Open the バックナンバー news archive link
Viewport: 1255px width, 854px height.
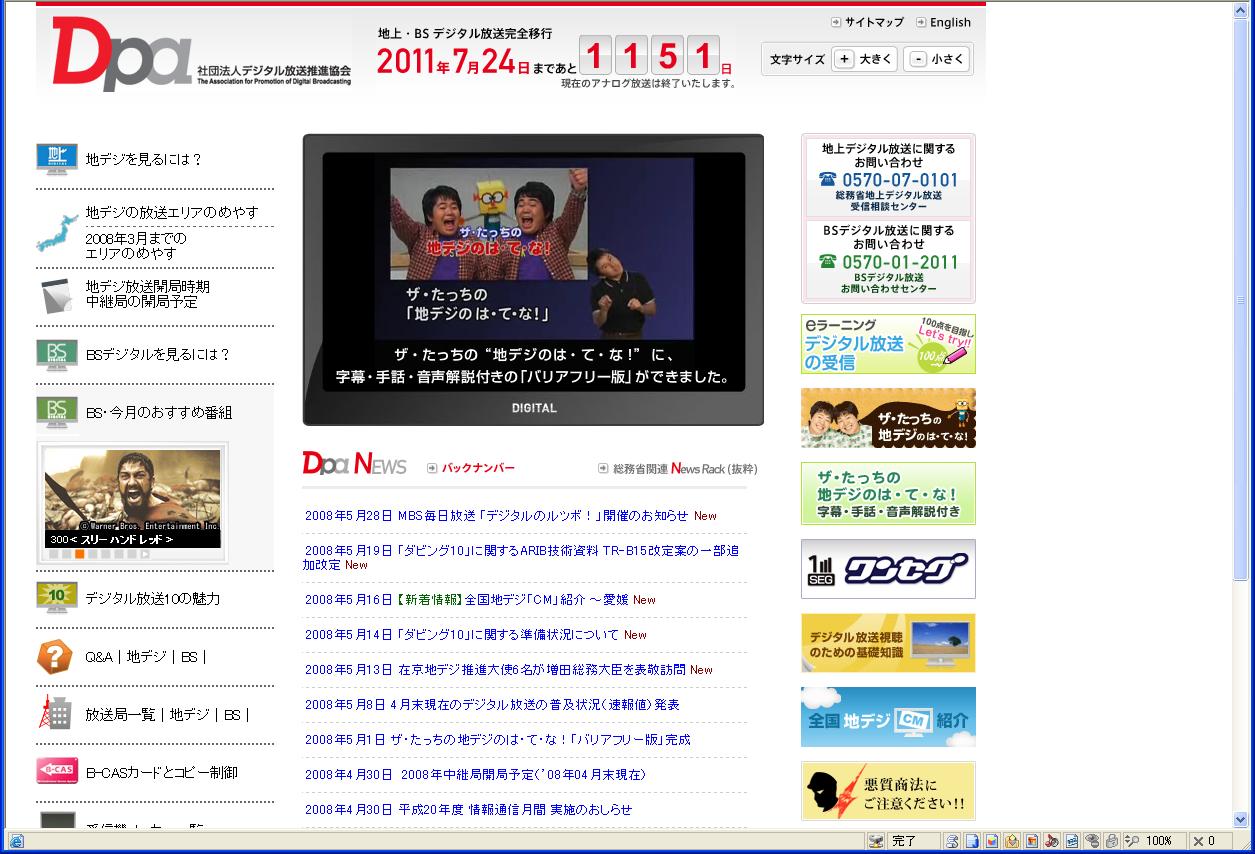point(471,467)
